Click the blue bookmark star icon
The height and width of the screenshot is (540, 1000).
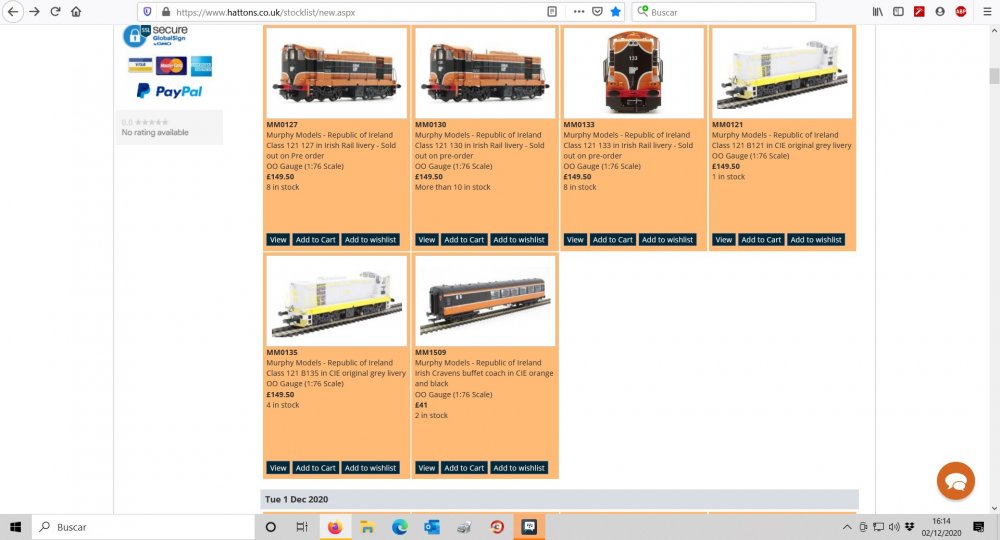click(x=615, y=12)
